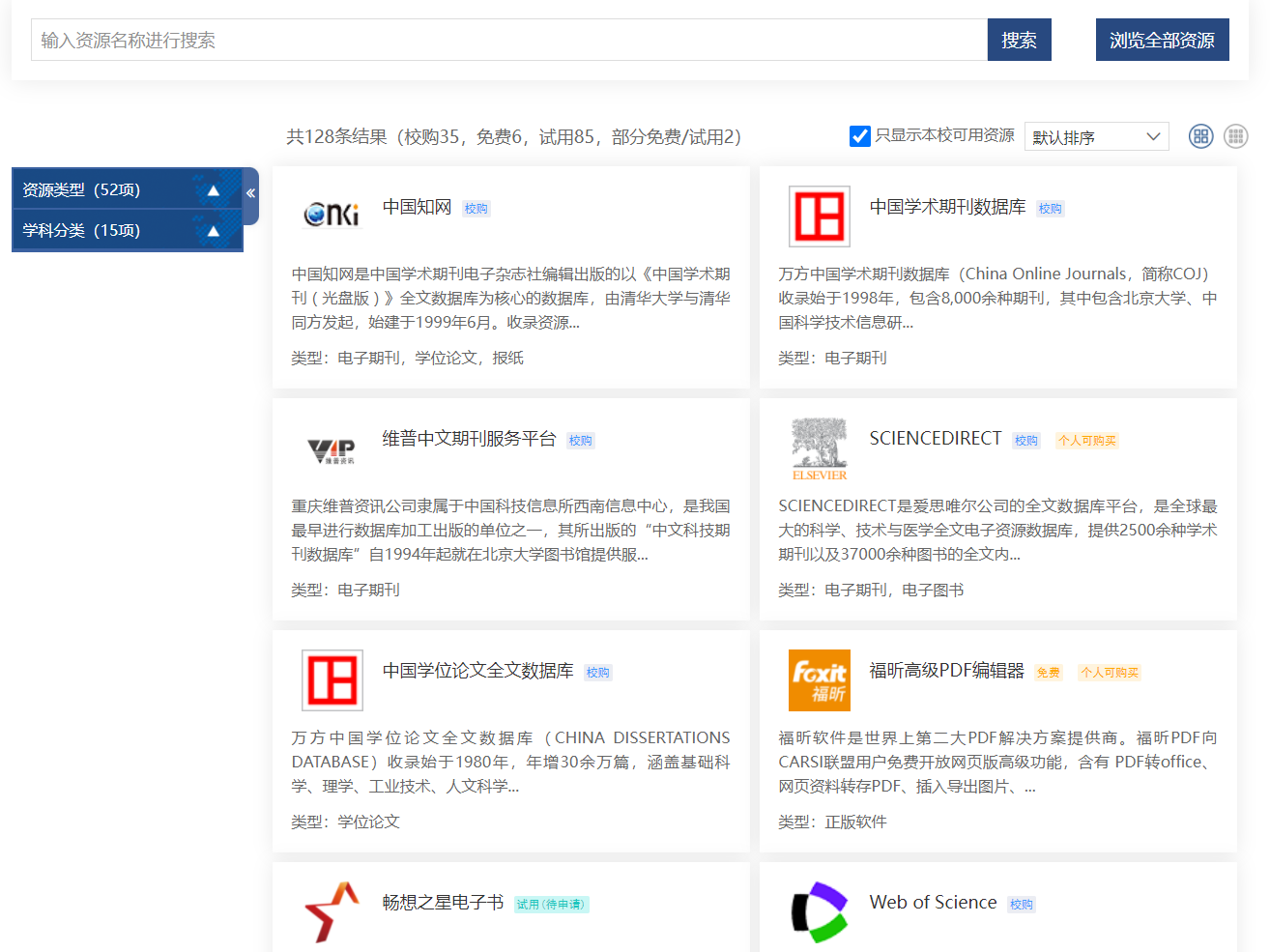
Task: Click the 个人可购买 tag beside 福昕高级PDF编辑器
Action: (1109, 673)
